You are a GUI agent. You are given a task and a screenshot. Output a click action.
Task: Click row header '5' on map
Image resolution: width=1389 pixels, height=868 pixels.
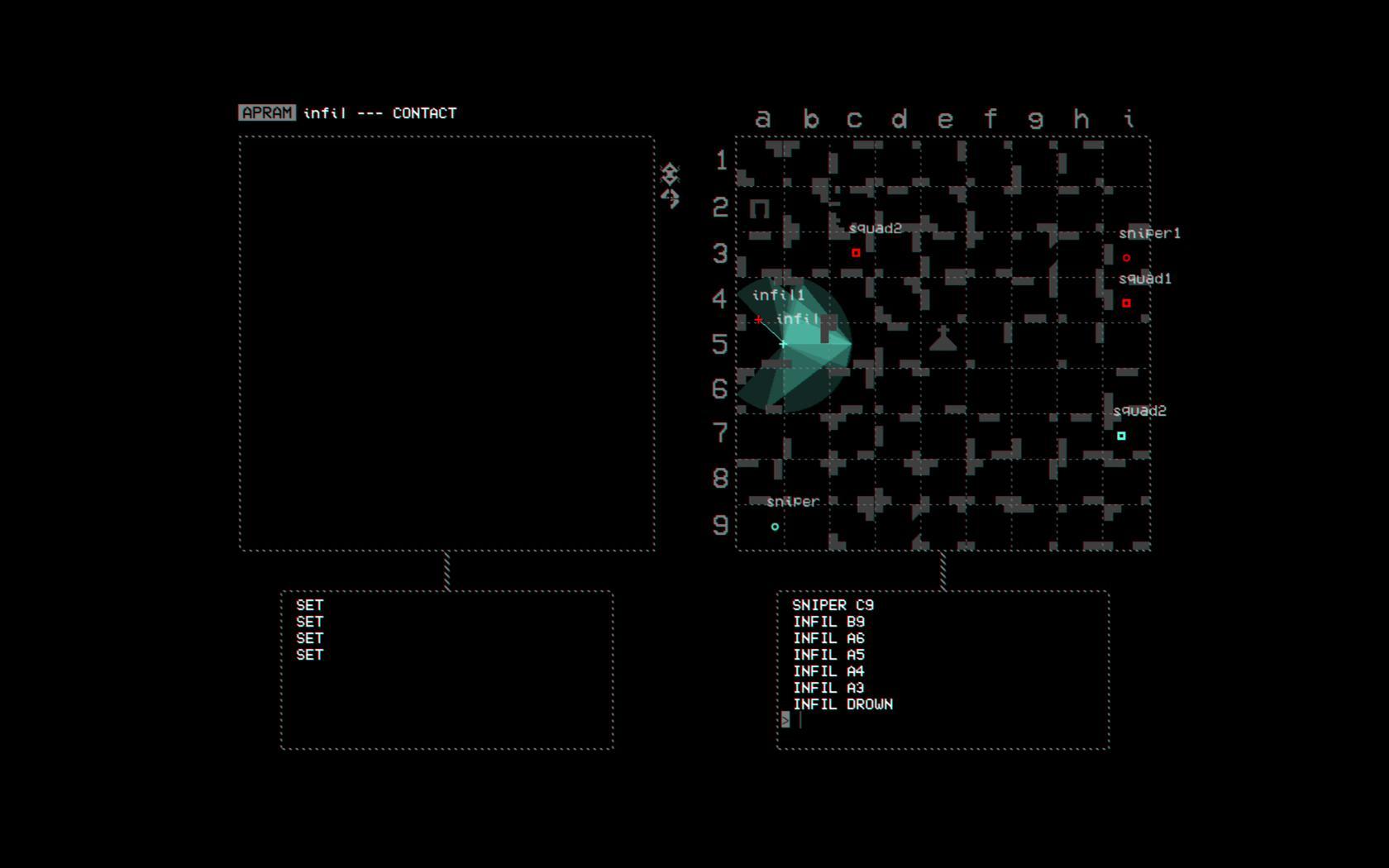coord(720,343)
